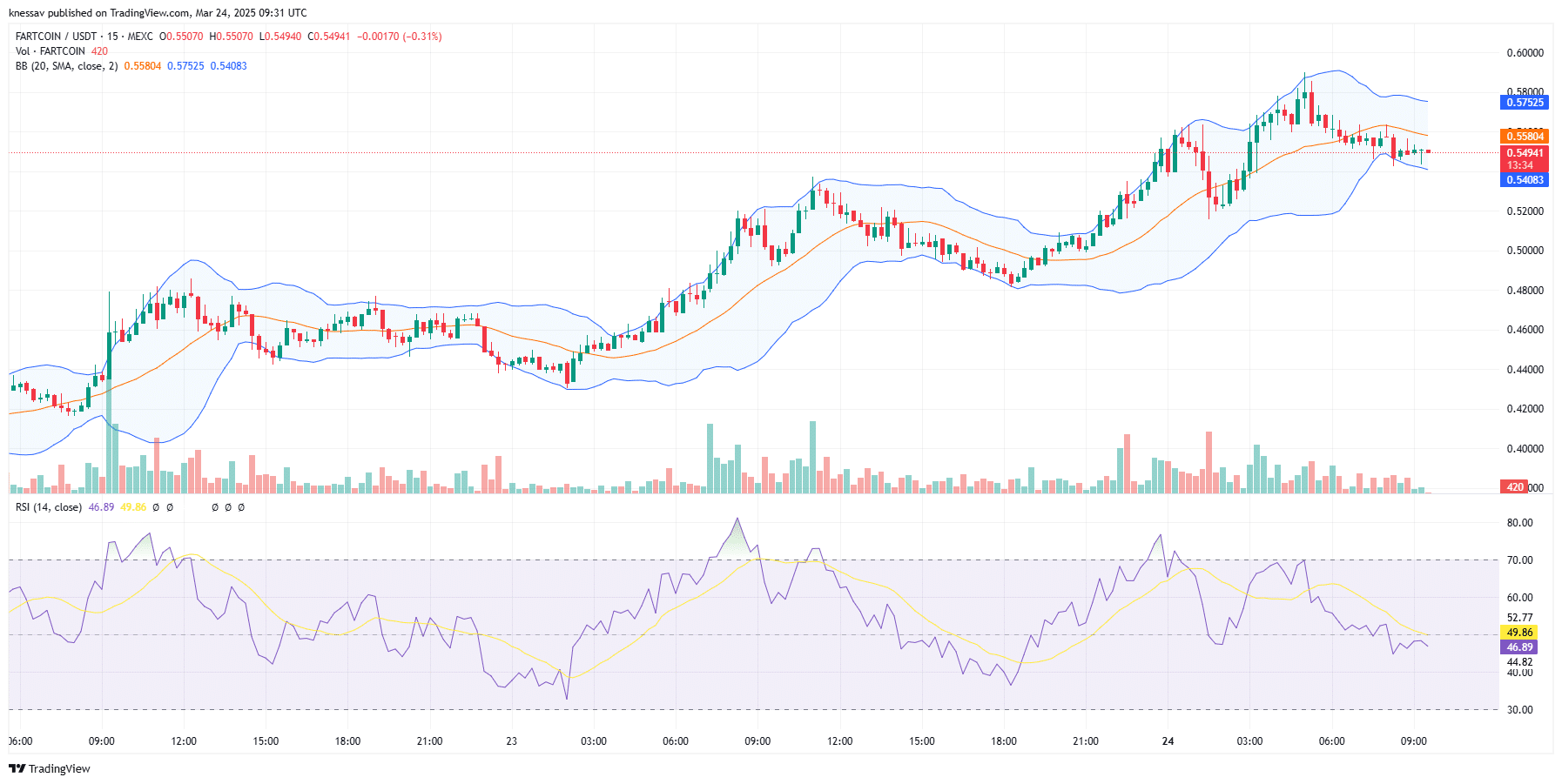Click the 0.50000 label on the price axis
1562x784 pixels.
[1525, 251]
